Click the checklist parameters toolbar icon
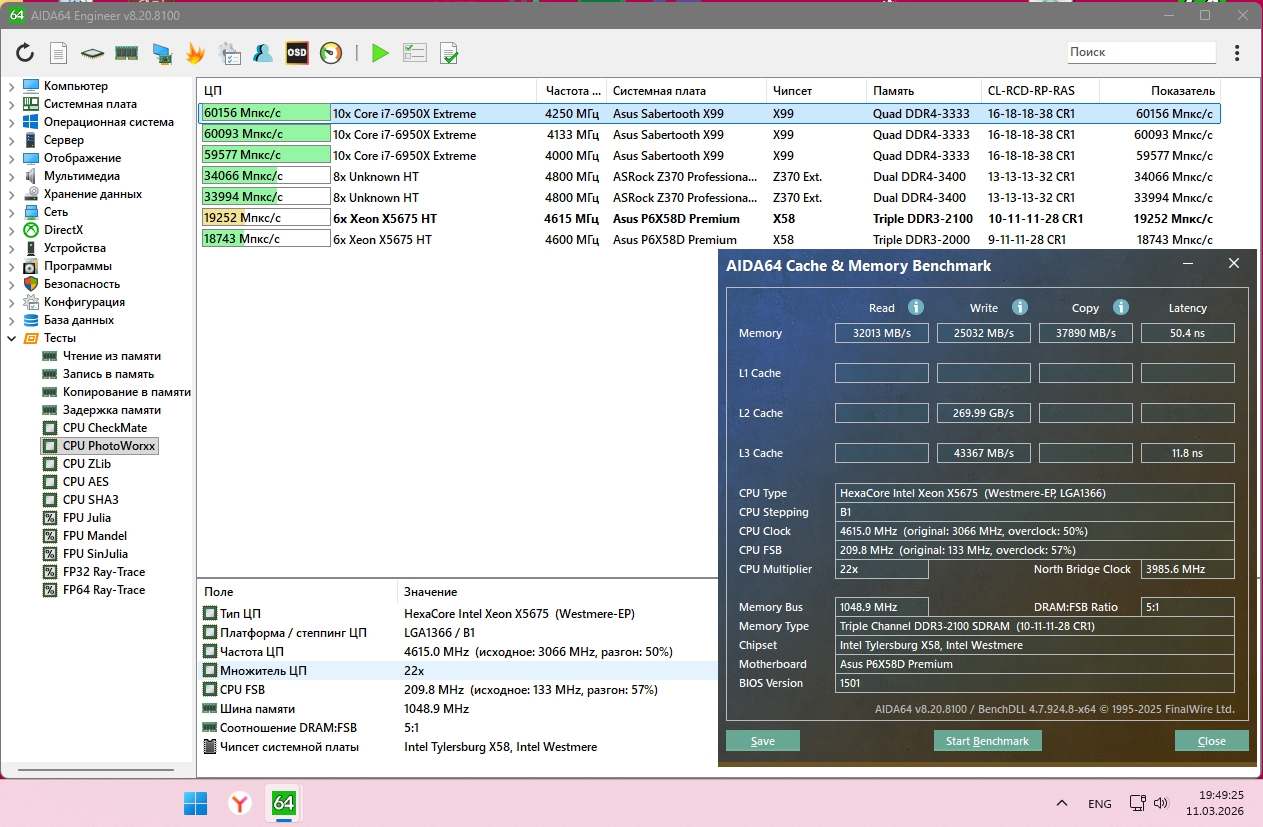The width and height of the screenshot is (1263, 827). click(415, 53)
